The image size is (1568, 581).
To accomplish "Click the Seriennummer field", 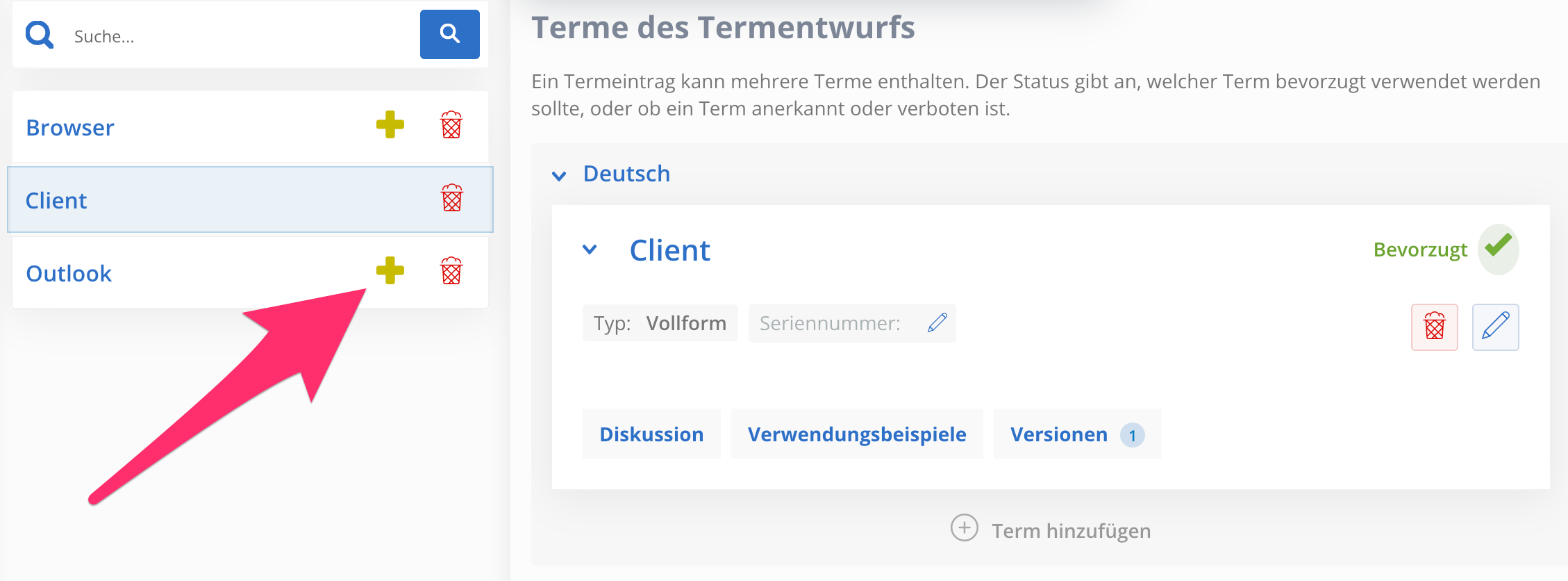I will [x=852, y=323].
